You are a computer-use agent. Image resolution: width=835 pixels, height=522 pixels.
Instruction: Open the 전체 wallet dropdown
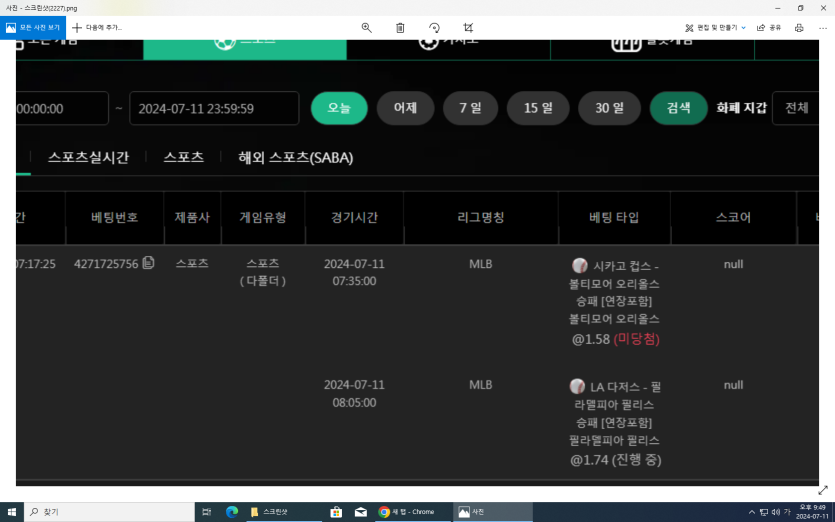click(x=796, y=108)
